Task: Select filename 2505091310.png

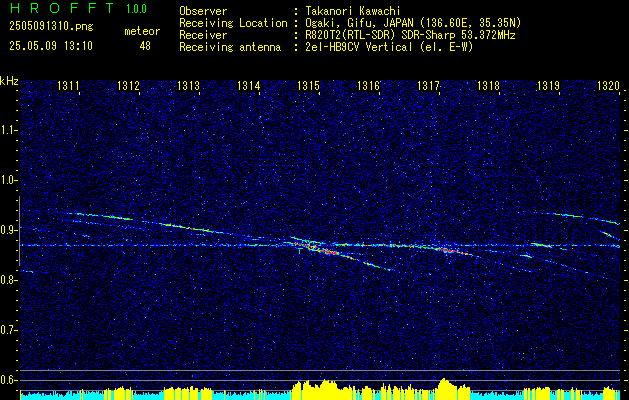Action: tap(51, 27)
